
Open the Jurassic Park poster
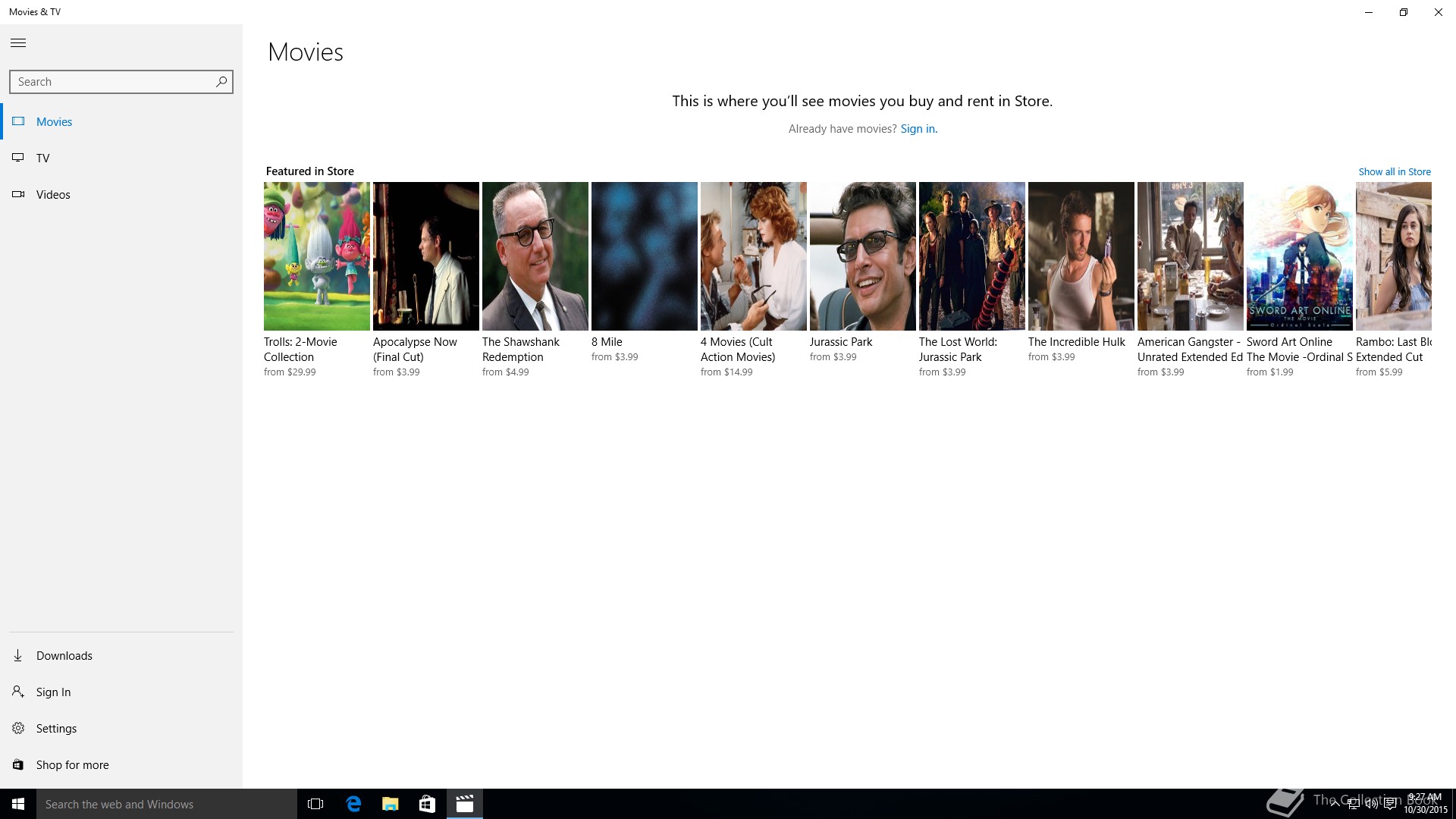[863, 256]
